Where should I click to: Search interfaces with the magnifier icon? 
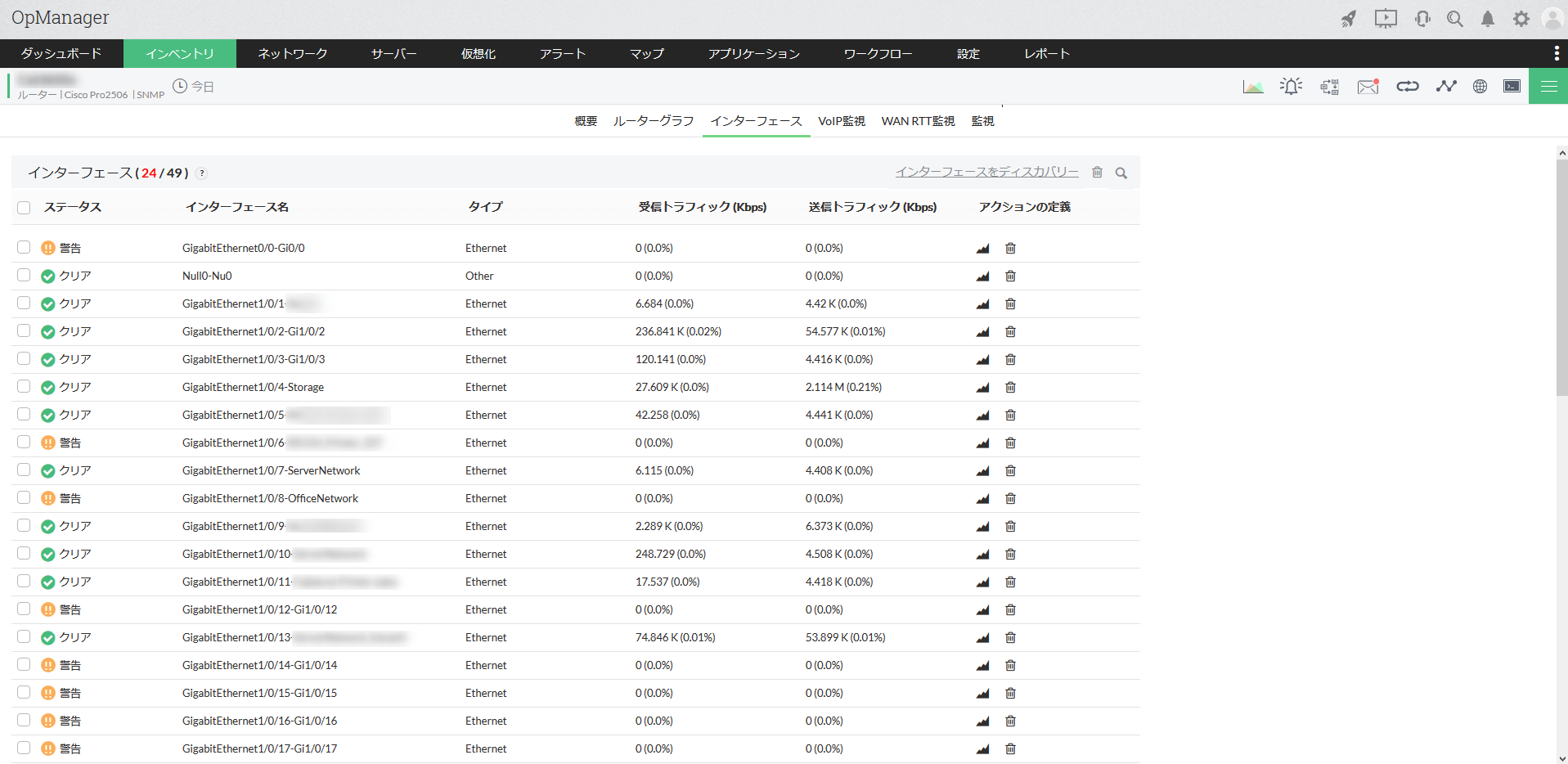tap(1121, 173)
